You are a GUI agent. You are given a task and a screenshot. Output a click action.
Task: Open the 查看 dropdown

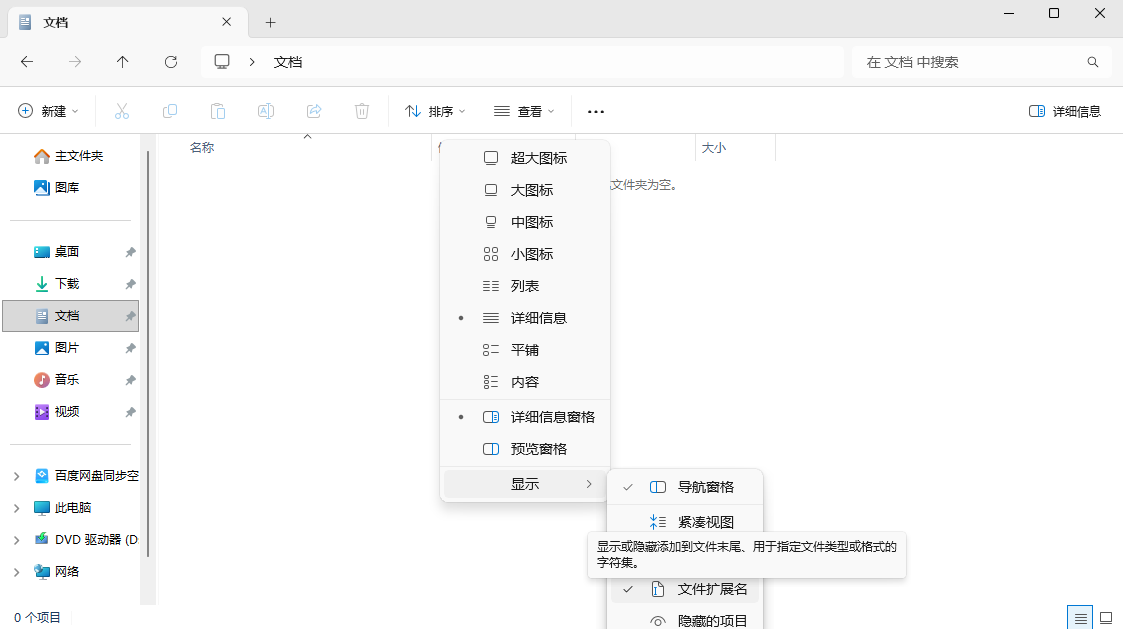click(524, 111)
